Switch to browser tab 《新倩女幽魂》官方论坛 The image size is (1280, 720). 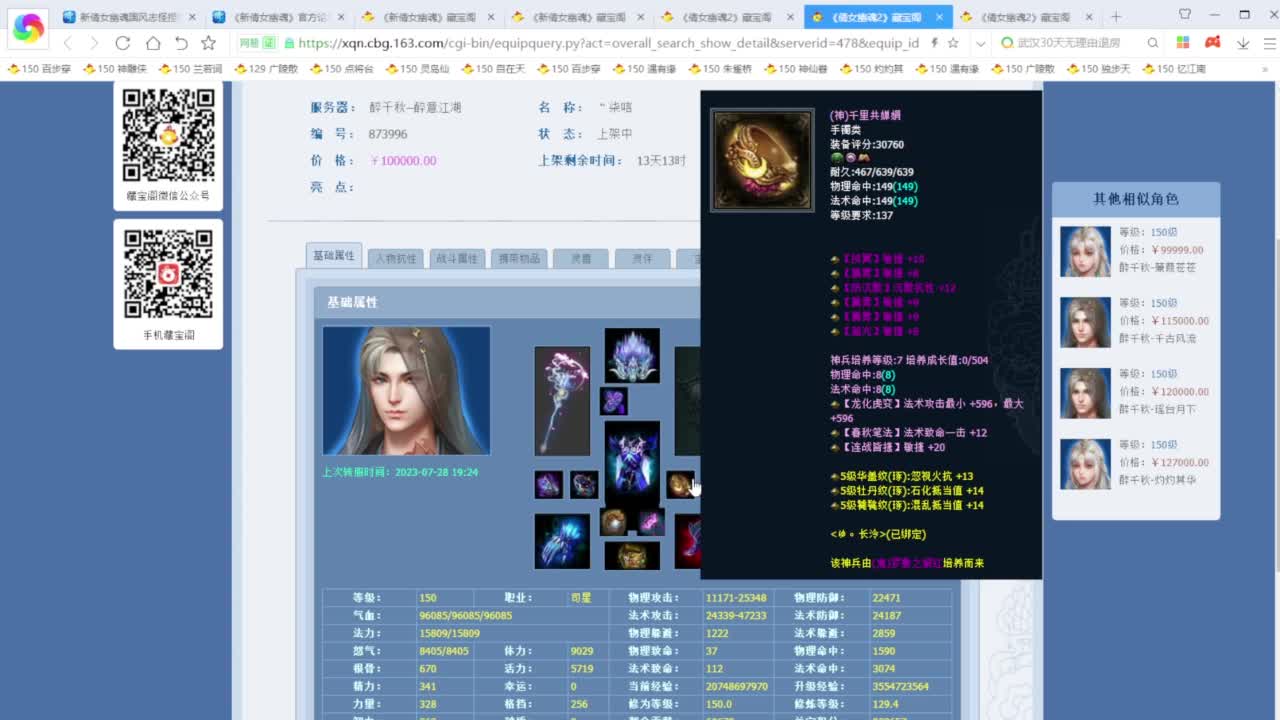tap(279, 17)
